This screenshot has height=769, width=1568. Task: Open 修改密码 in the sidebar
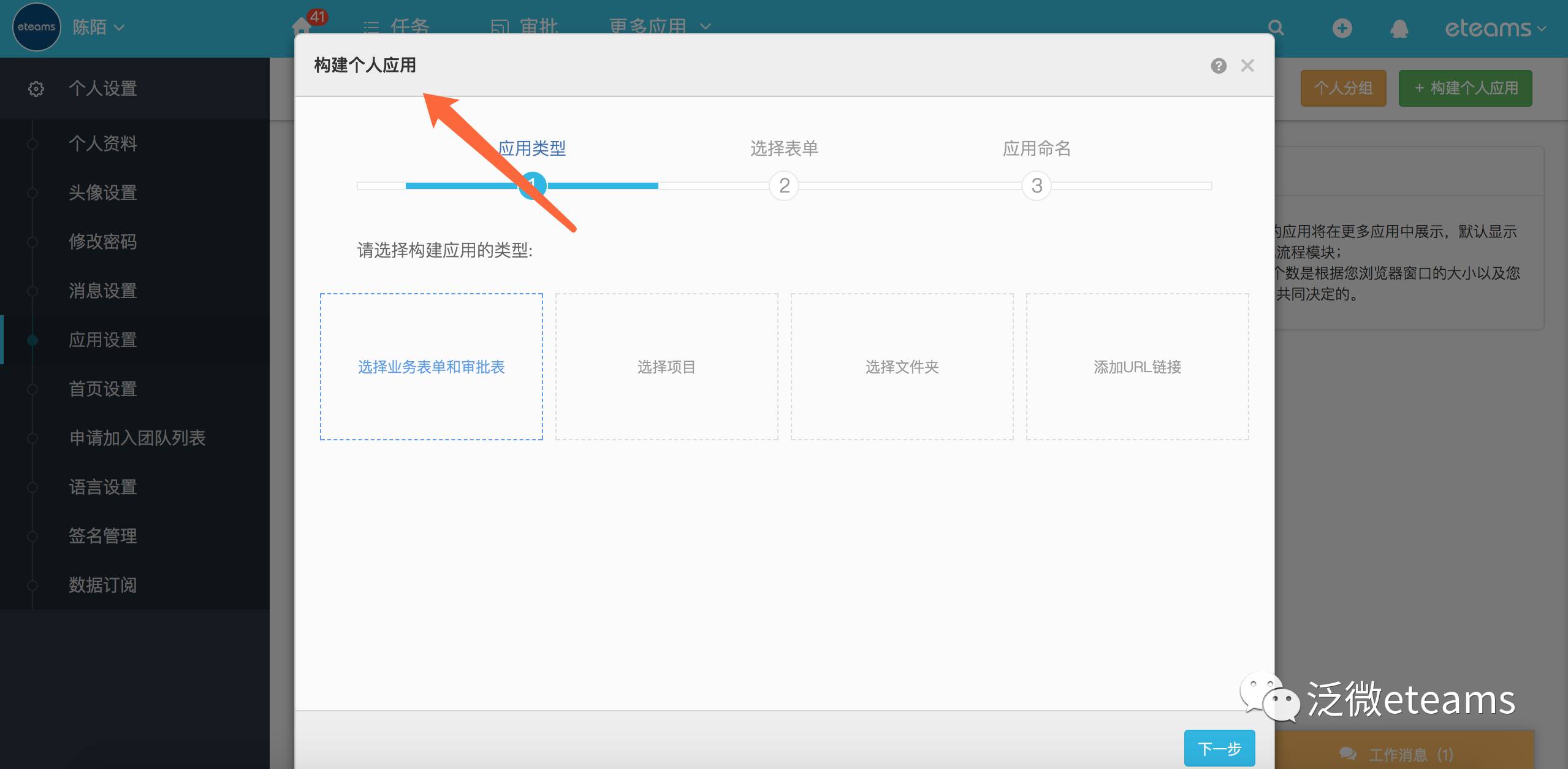(x=103, y=242)
